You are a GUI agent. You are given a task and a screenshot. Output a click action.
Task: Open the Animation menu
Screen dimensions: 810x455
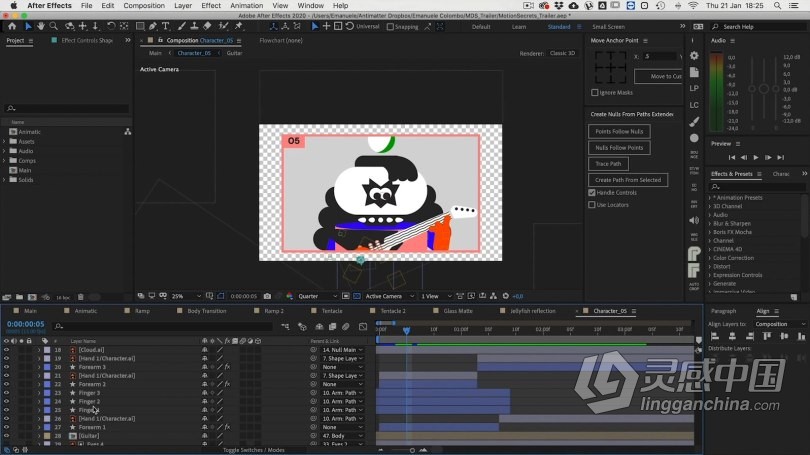coord(246,6)
